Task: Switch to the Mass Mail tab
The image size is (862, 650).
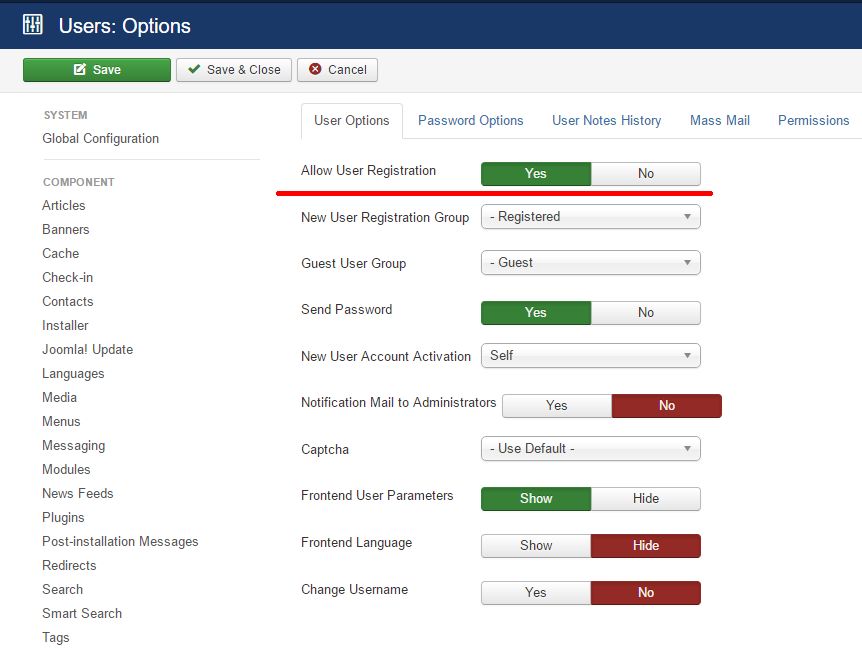Action: tap(719, 121)
